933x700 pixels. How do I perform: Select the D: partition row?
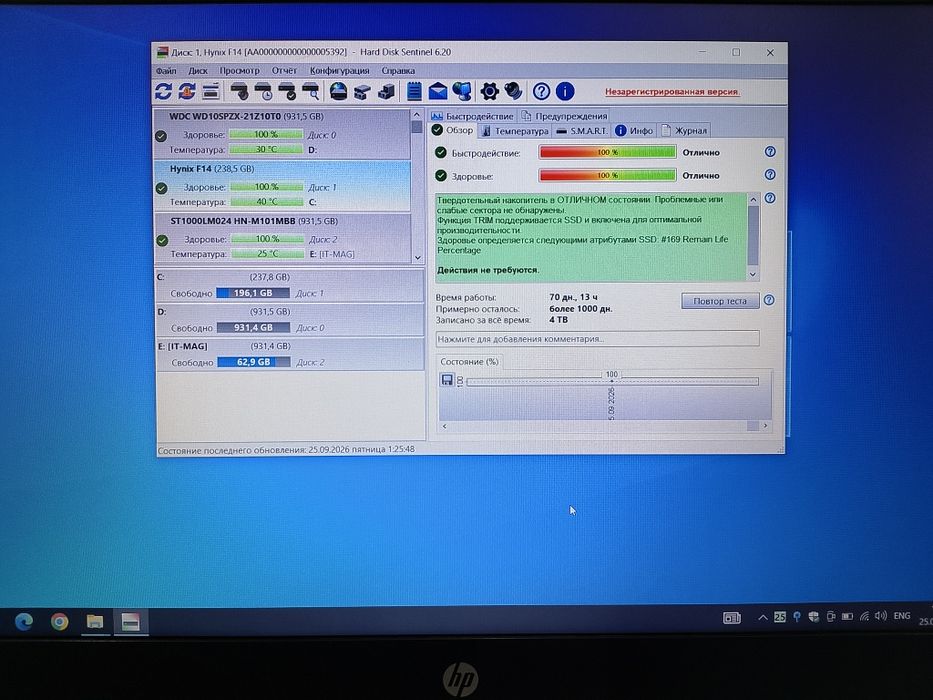pyautogui.click(x=290, y=320)
